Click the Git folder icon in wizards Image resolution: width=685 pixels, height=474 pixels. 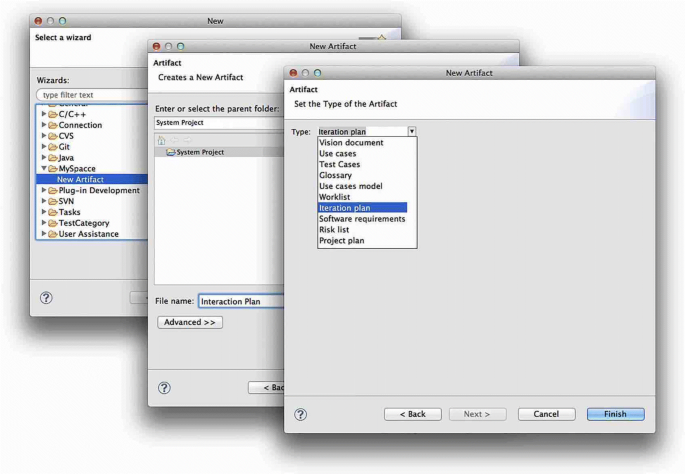[x=52, y=147]
